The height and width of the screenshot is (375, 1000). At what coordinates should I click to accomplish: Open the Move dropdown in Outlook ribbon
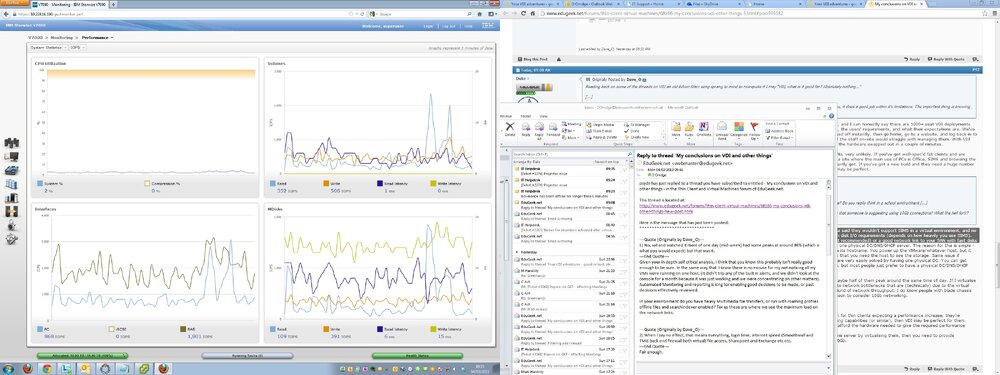(675, 129)
